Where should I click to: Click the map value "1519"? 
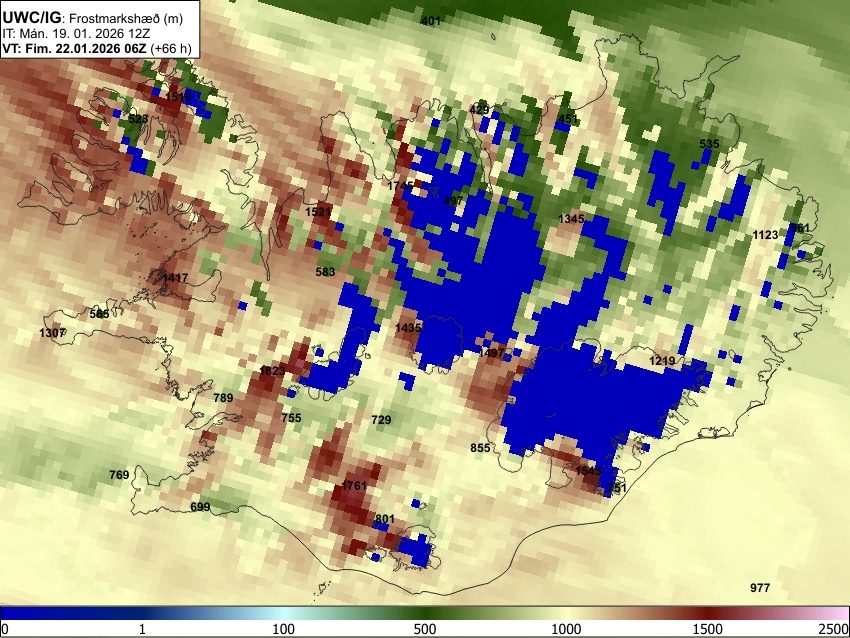[178, 97]
